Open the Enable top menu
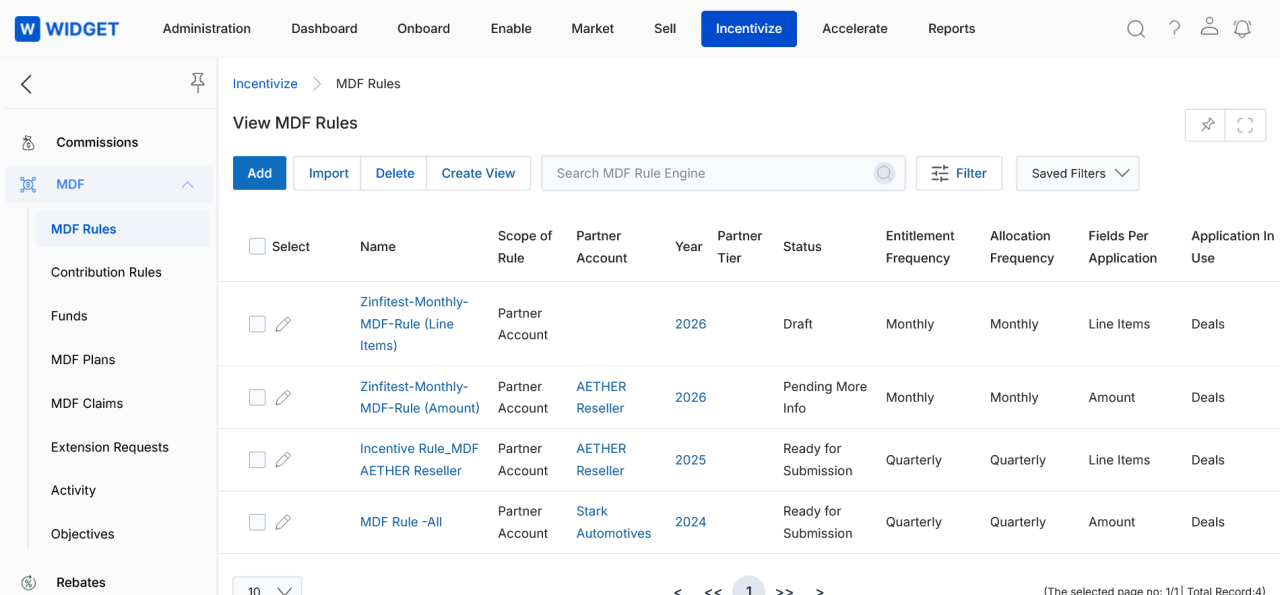The width and height of the screenshot is (1280, 595). [x=511, y=29]
